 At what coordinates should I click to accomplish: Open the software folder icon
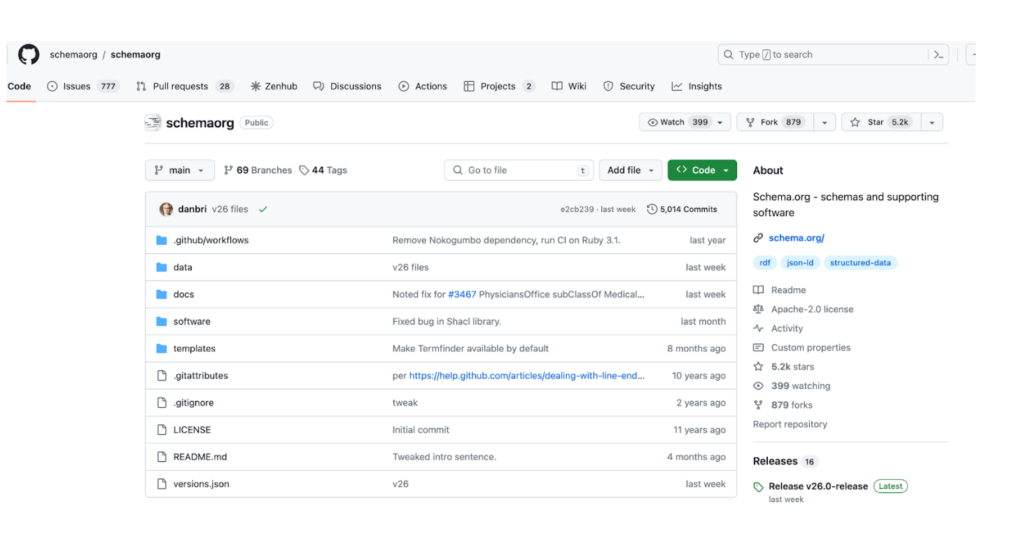pyautogui.click(x=161, y=321)
